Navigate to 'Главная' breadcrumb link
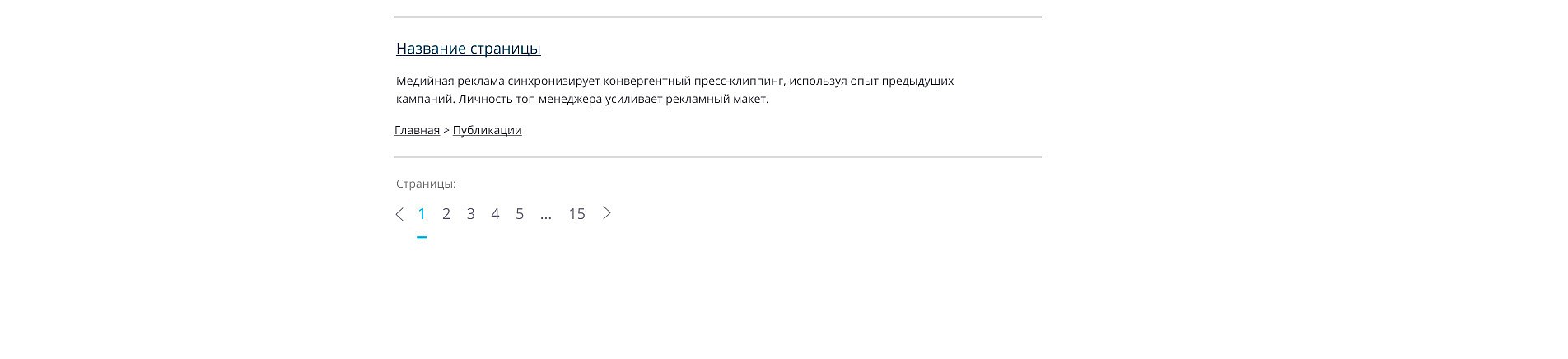1568x359 pixels. 417,130
